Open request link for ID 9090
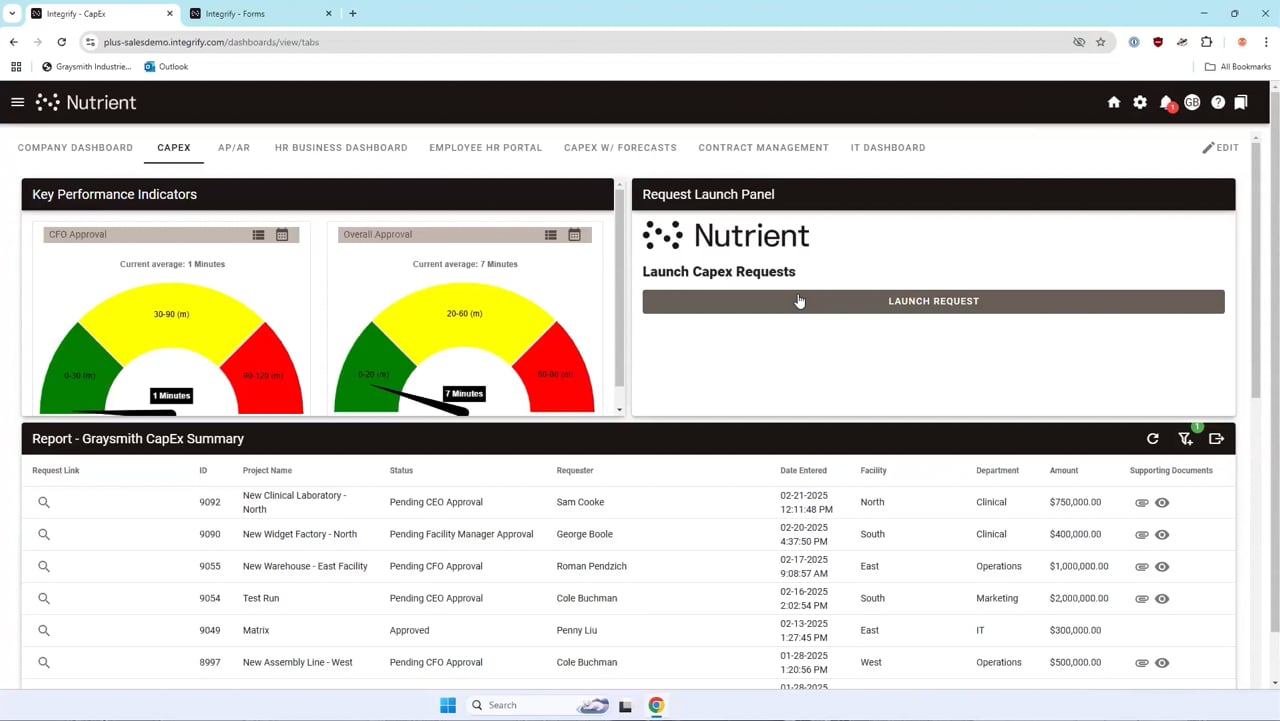The image size is (1280, 721). [44, 534]
